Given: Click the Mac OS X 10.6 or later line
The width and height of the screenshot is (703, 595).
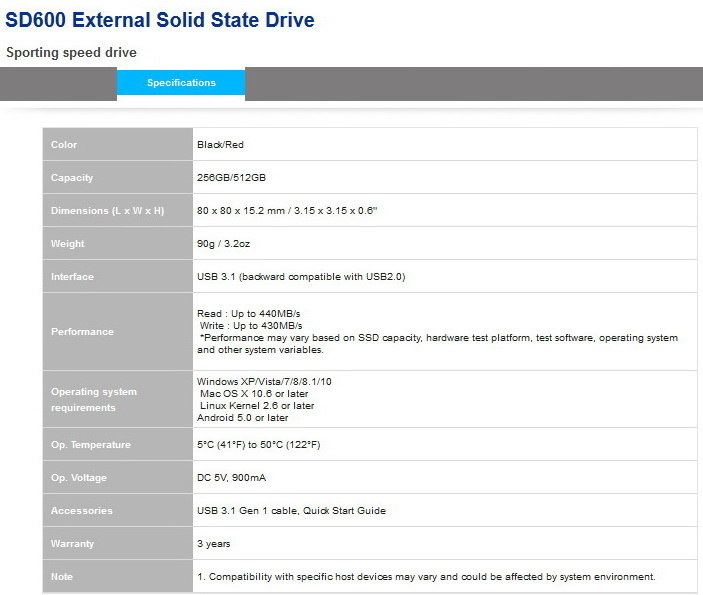Looking at the screenshot, I should click(x=254, y=394).
